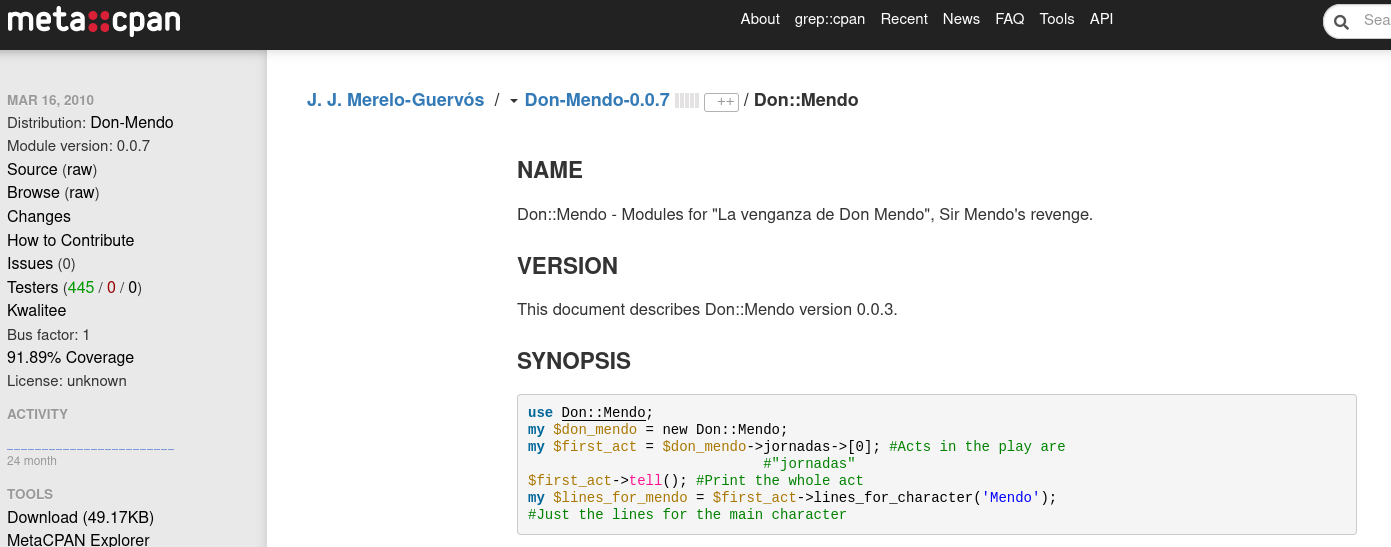Viewport: 1391px width, 547px height.
Task: View the module Source in the sidebar
Action: [x=32, y=170]
